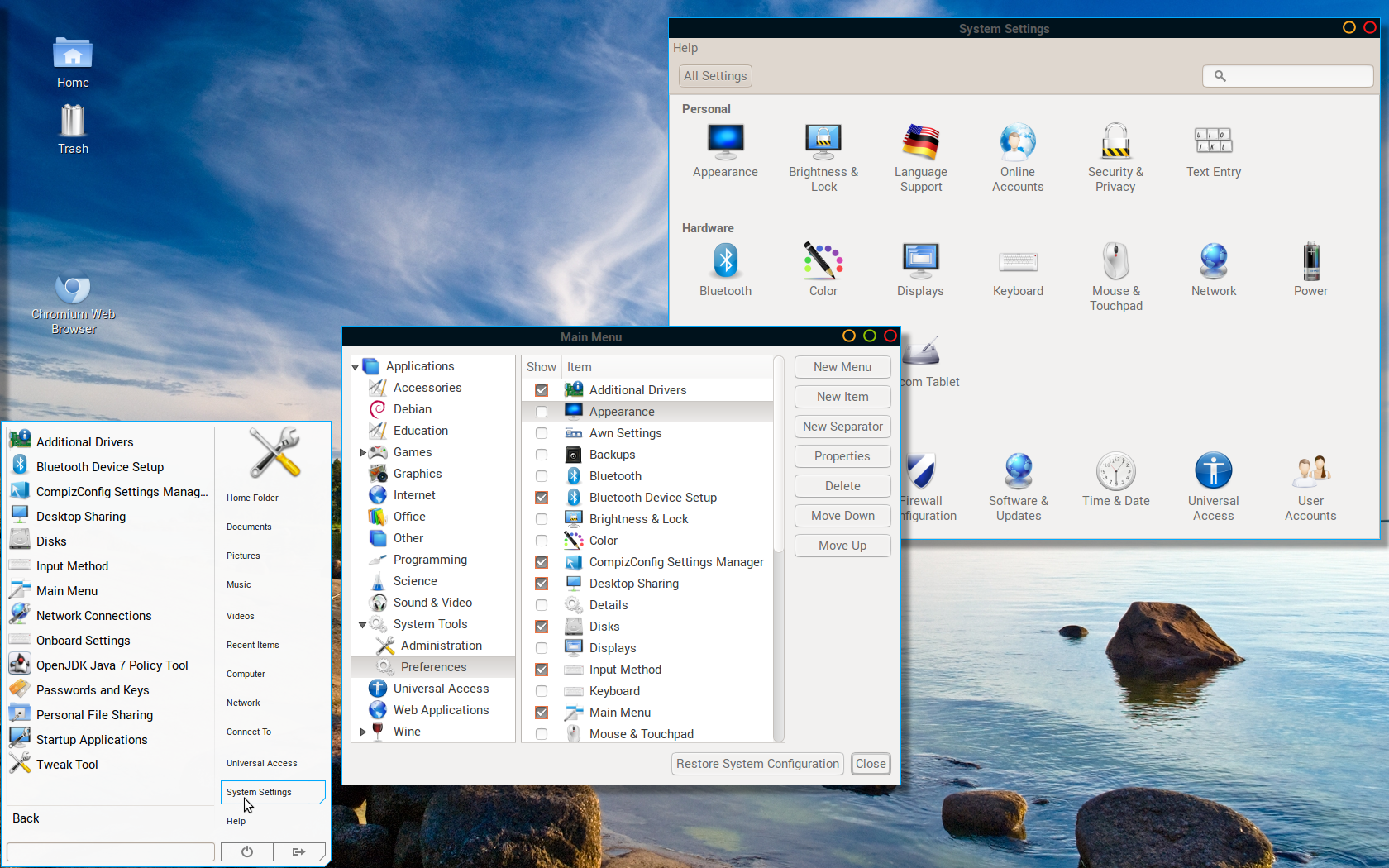
Task: Open Bluetooth settings in System Settings
Action: [x=725, y=269]
